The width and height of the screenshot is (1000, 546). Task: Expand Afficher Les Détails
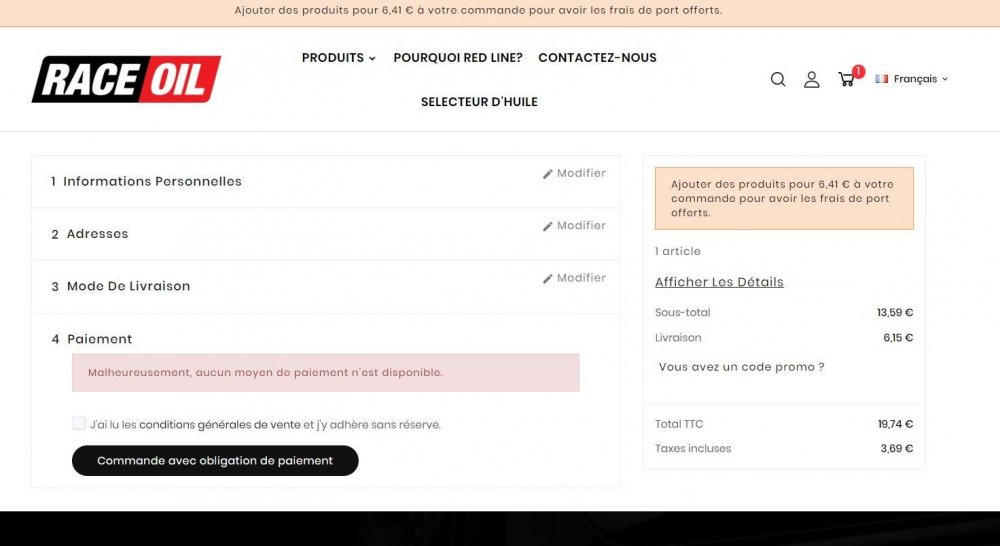[x=719, y=282]
